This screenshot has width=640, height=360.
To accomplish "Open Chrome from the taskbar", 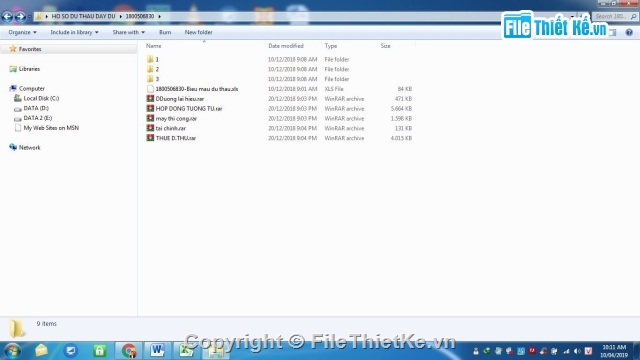I will (129, 351).
